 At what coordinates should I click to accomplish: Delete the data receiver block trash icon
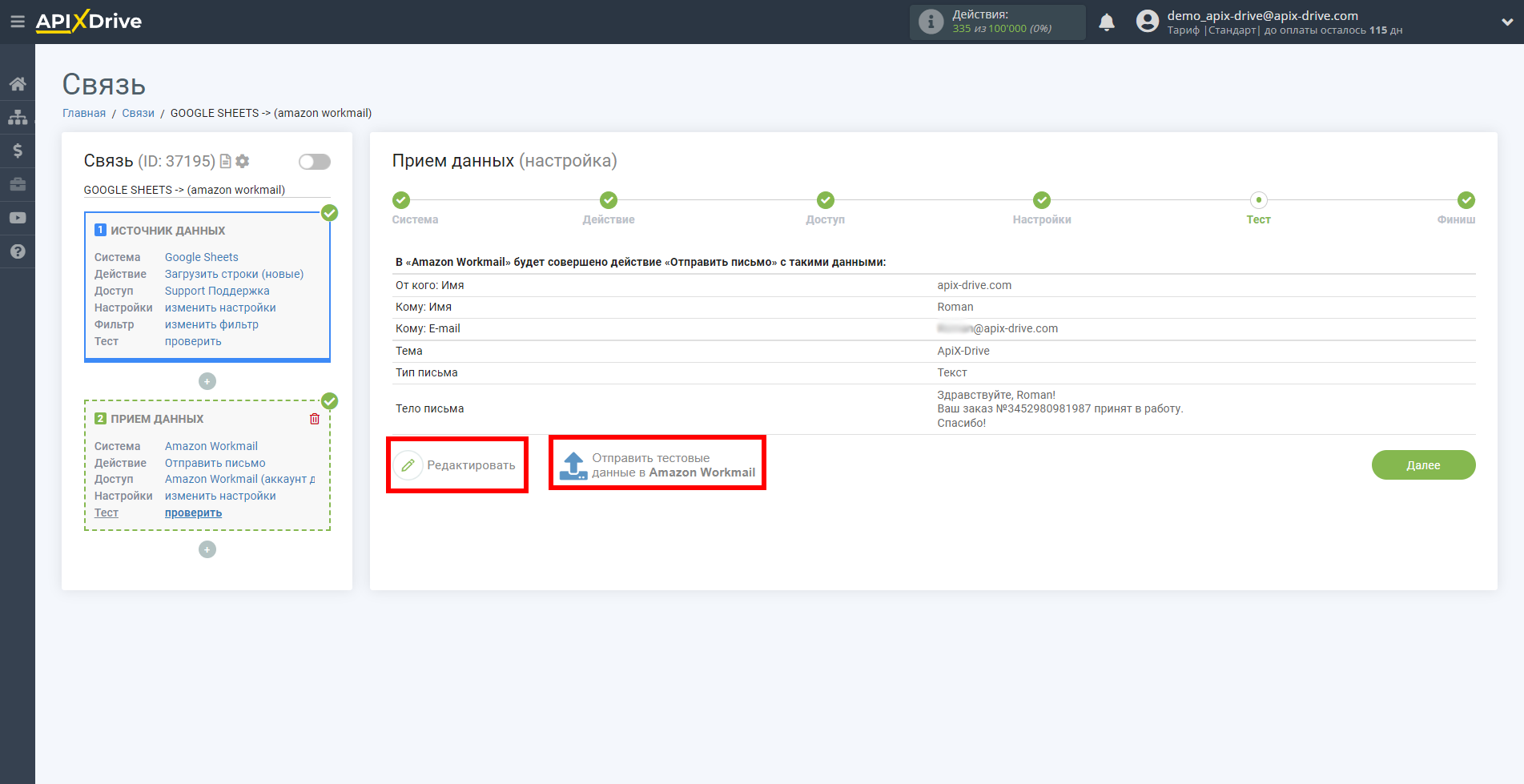point(315,419)
